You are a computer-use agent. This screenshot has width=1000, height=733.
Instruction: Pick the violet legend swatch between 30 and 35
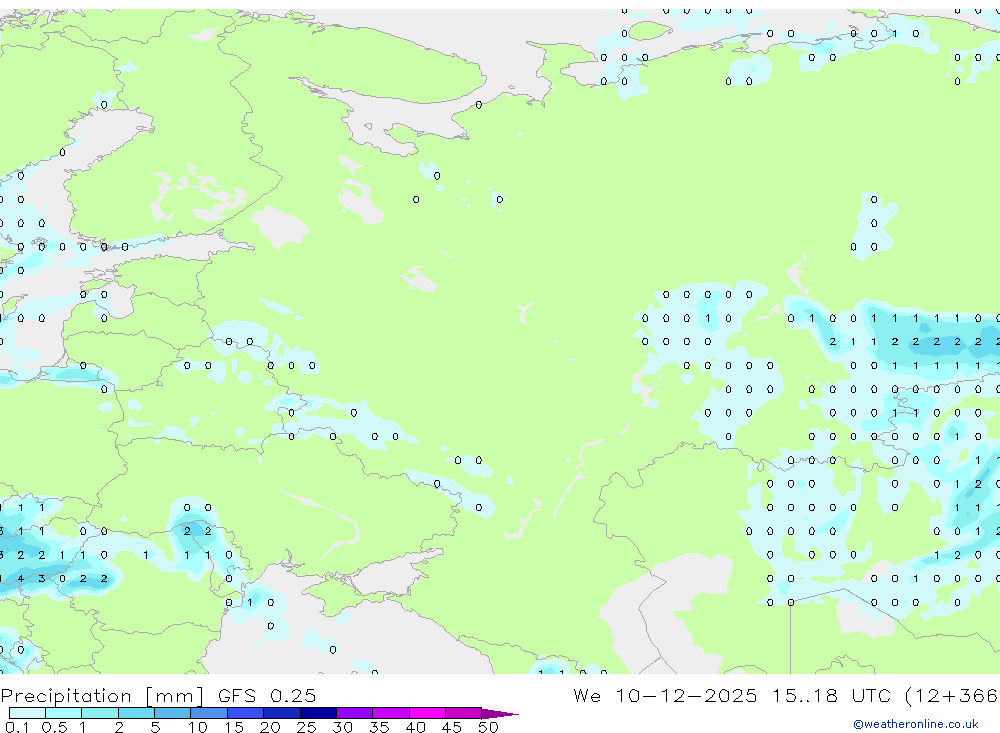click(x=355, y=713)
